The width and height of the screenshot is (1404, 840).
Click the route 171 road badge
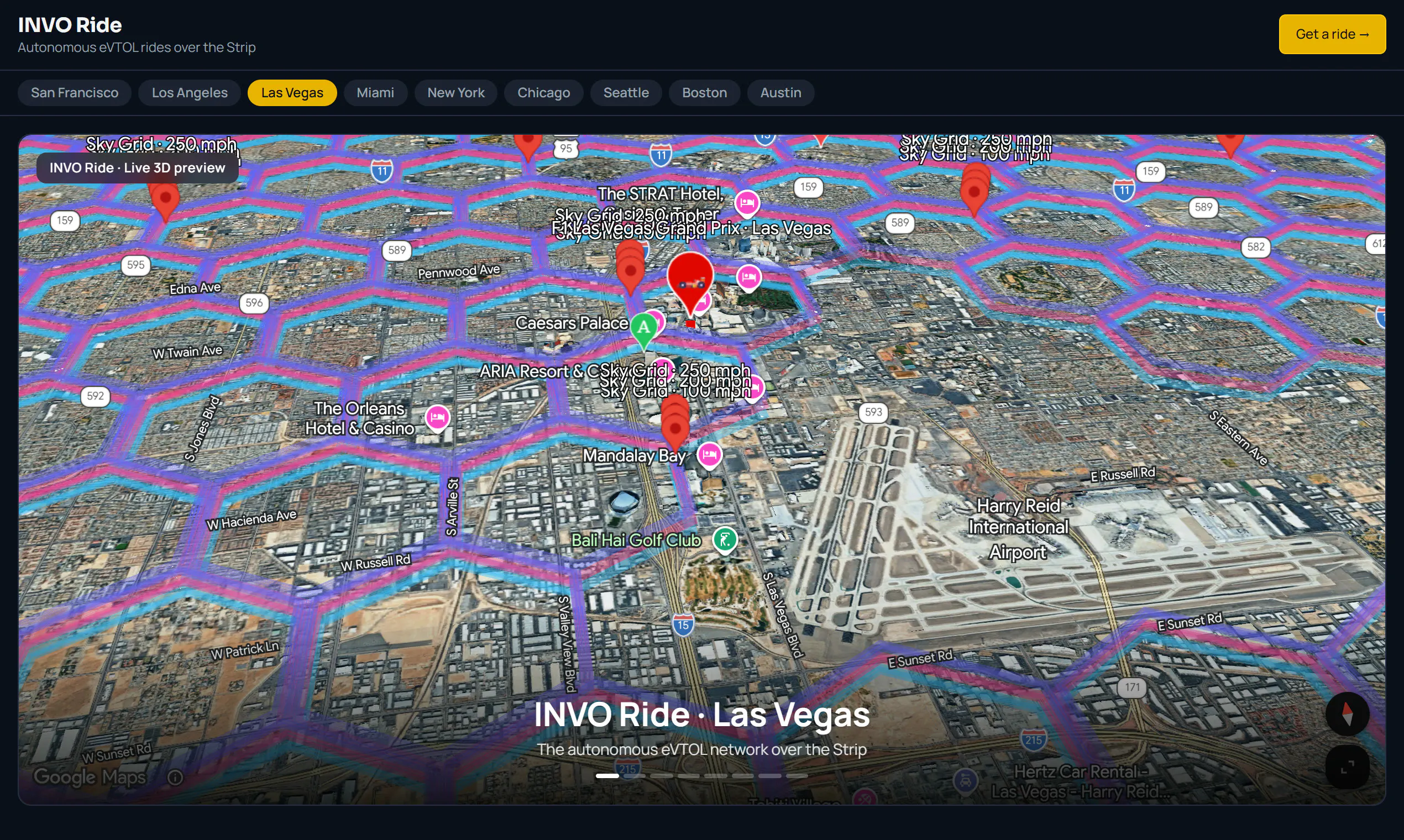tap(1131, 687)
